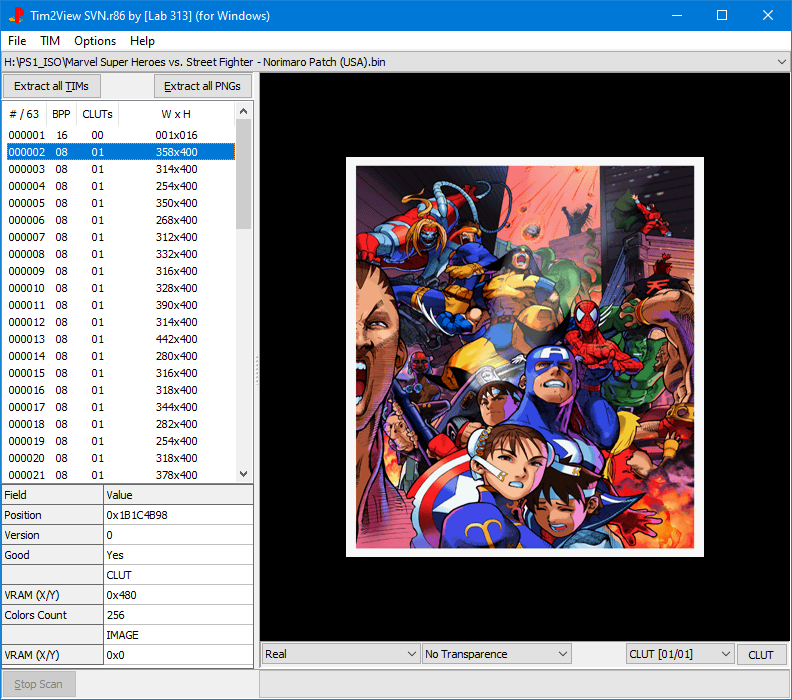Select TIM row 000009
This screenshot has width=792, height=700.
[x=121, y=271]
